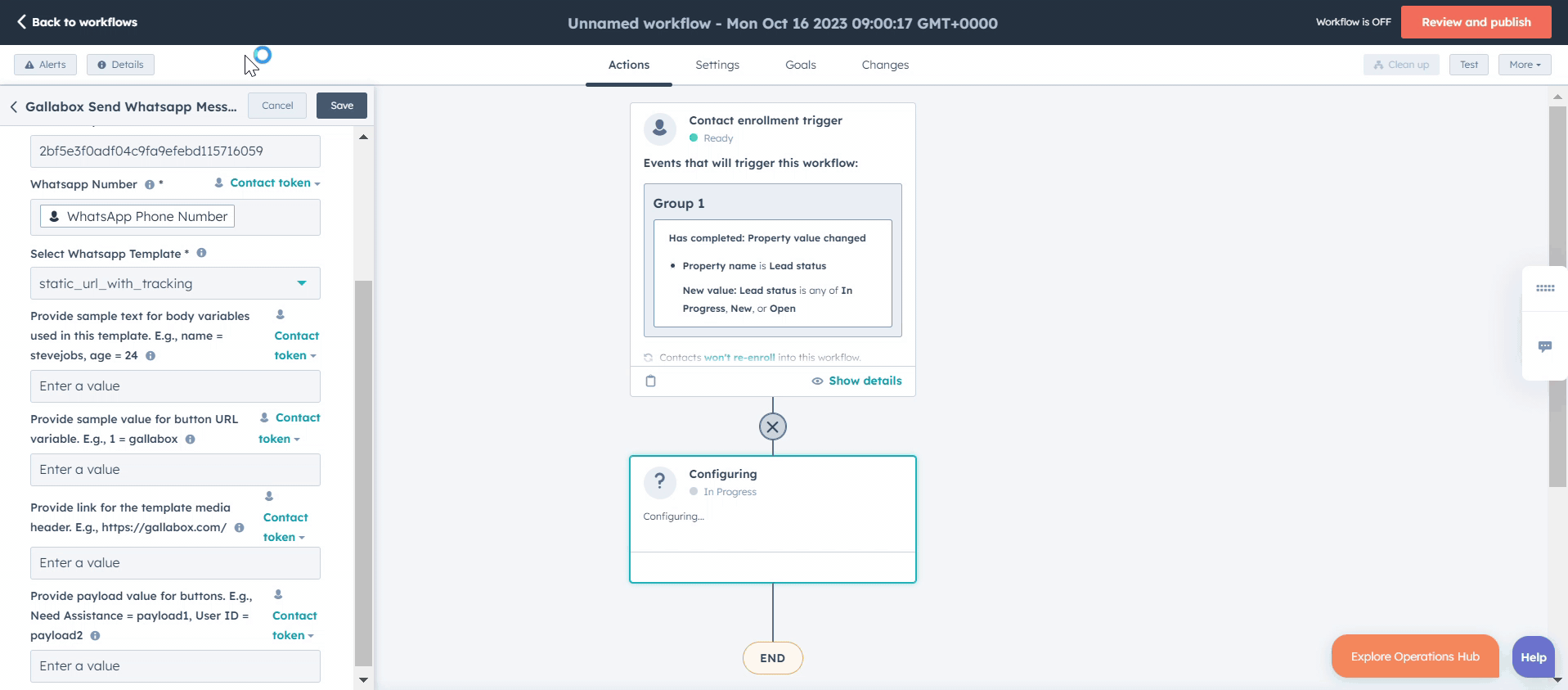Open the static_url_with_tracking template dropdown
The height and width of the screenshot is (690, 1568).
click(175, 283)
